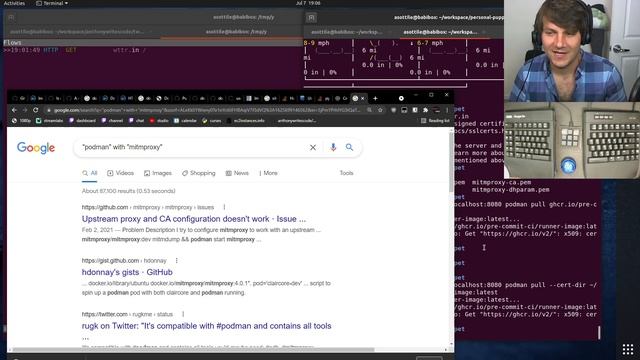Open the GNOME Activities overview

[14, 3]
